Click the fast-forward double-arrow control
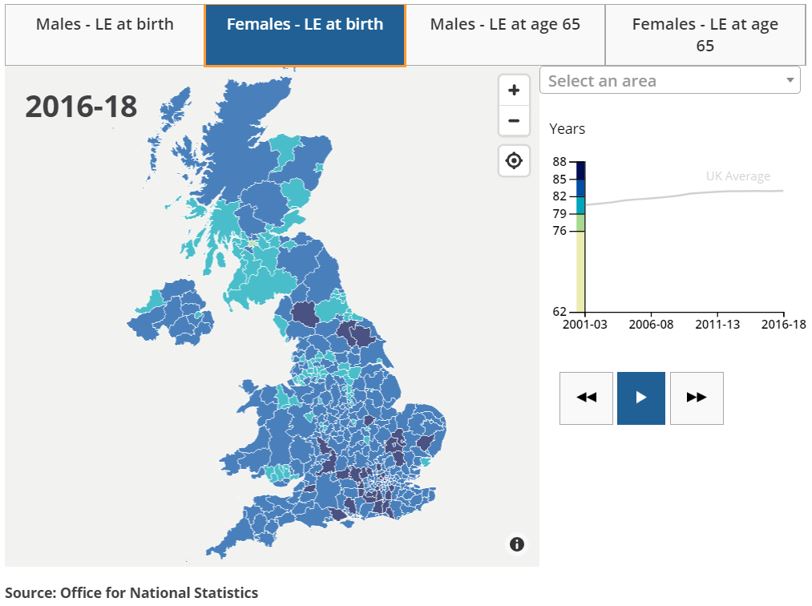812x606 pixels. point(697,397)
